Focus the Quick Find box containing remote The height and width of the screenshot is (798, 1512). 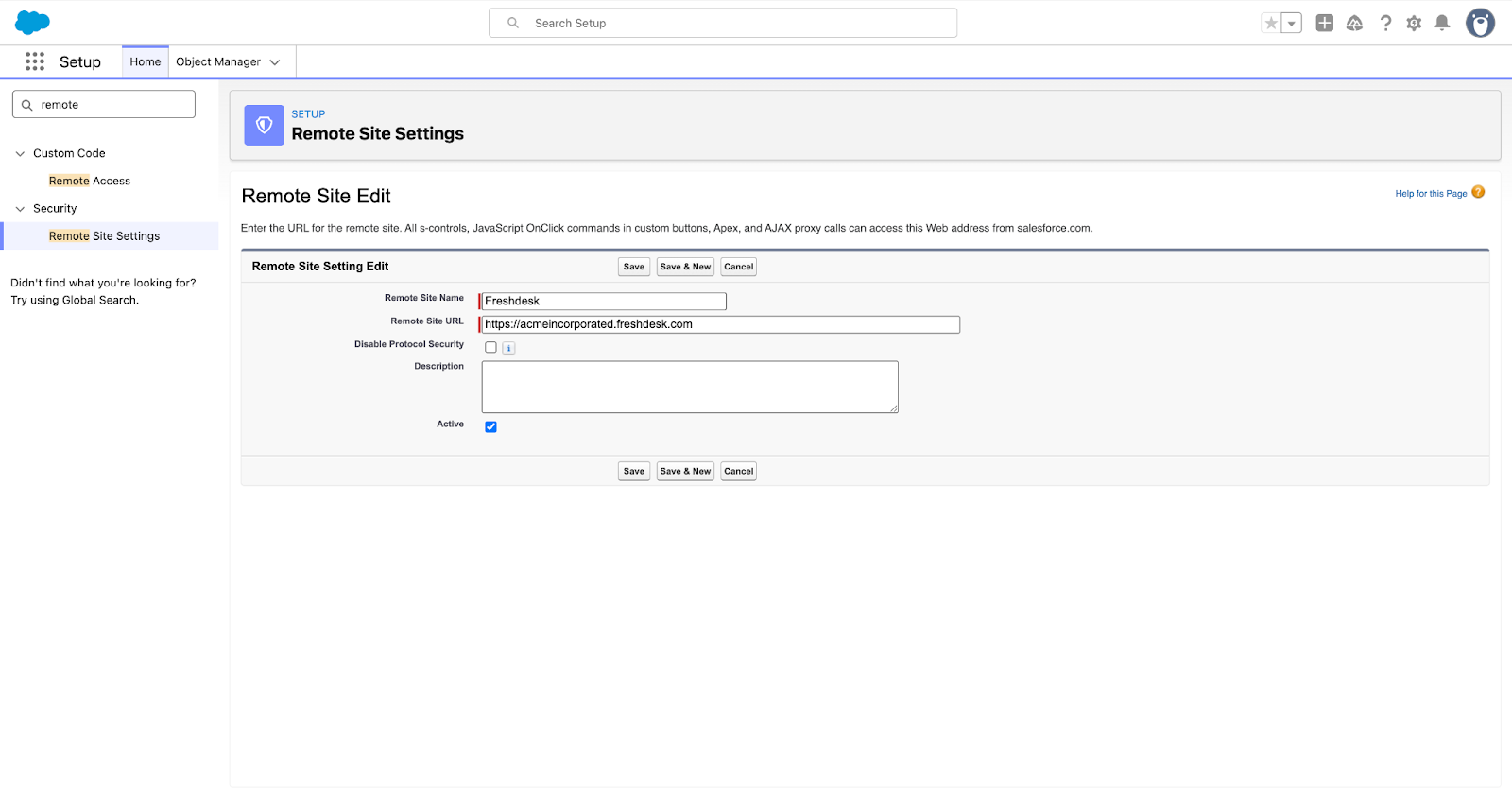[x=104, y=104]
